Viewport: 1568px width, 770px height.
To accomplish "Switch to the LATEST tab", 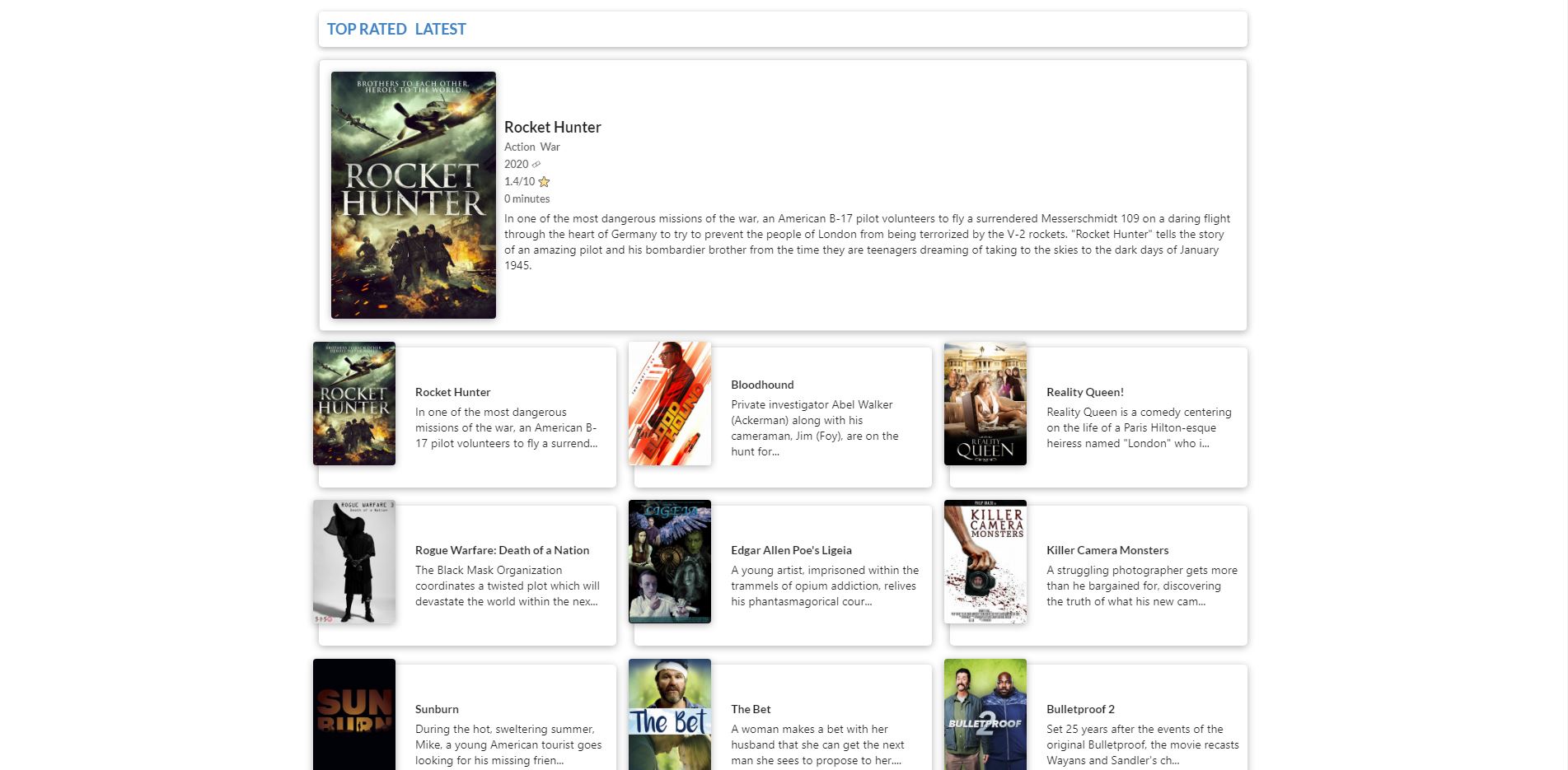I will [440, 29].
